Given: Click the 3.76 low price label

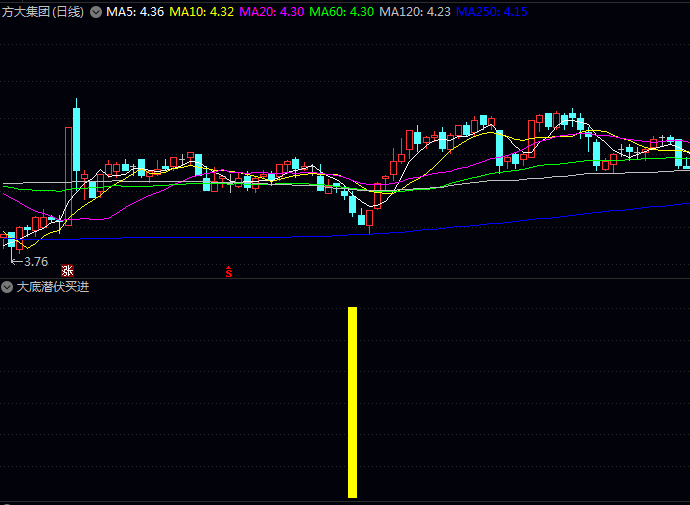Looking at the screenshot, I should tap(36, 262).
